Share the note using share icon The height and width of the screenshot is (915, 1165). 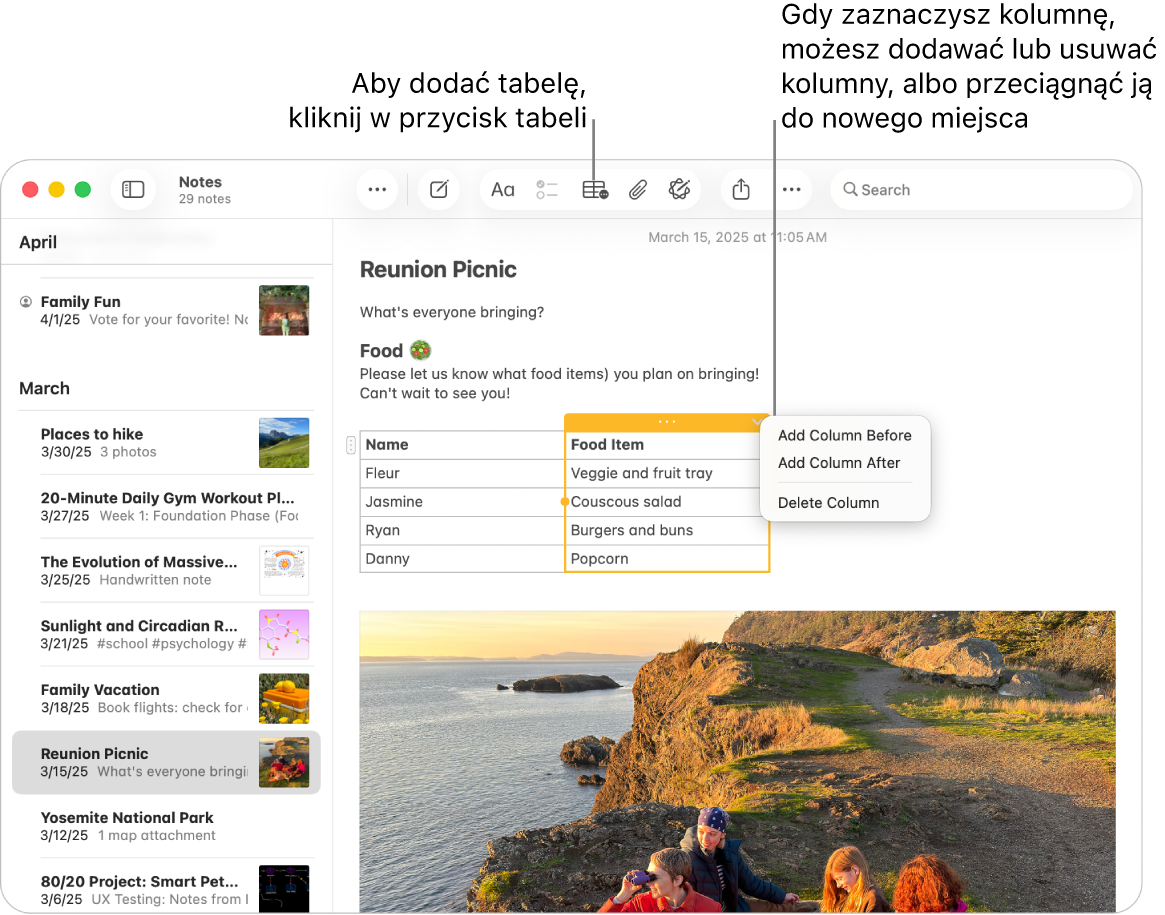741,190
